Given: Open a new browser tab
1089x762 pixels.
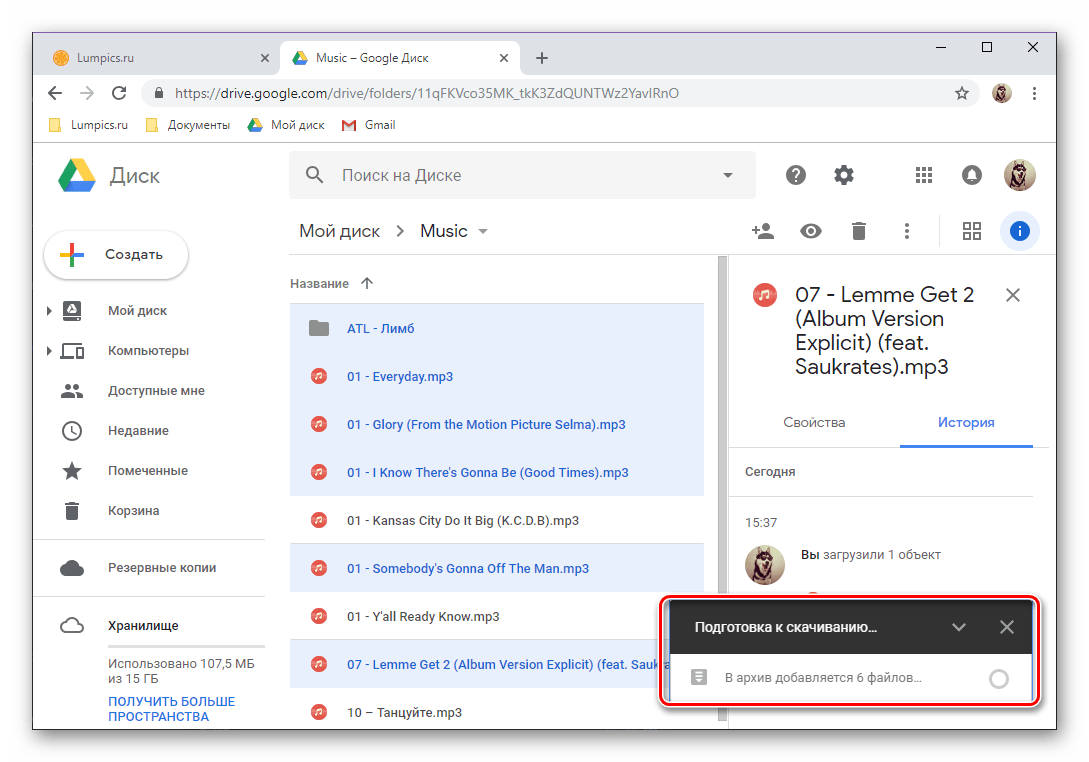Looking at the screenshot, I should (542, 58).
